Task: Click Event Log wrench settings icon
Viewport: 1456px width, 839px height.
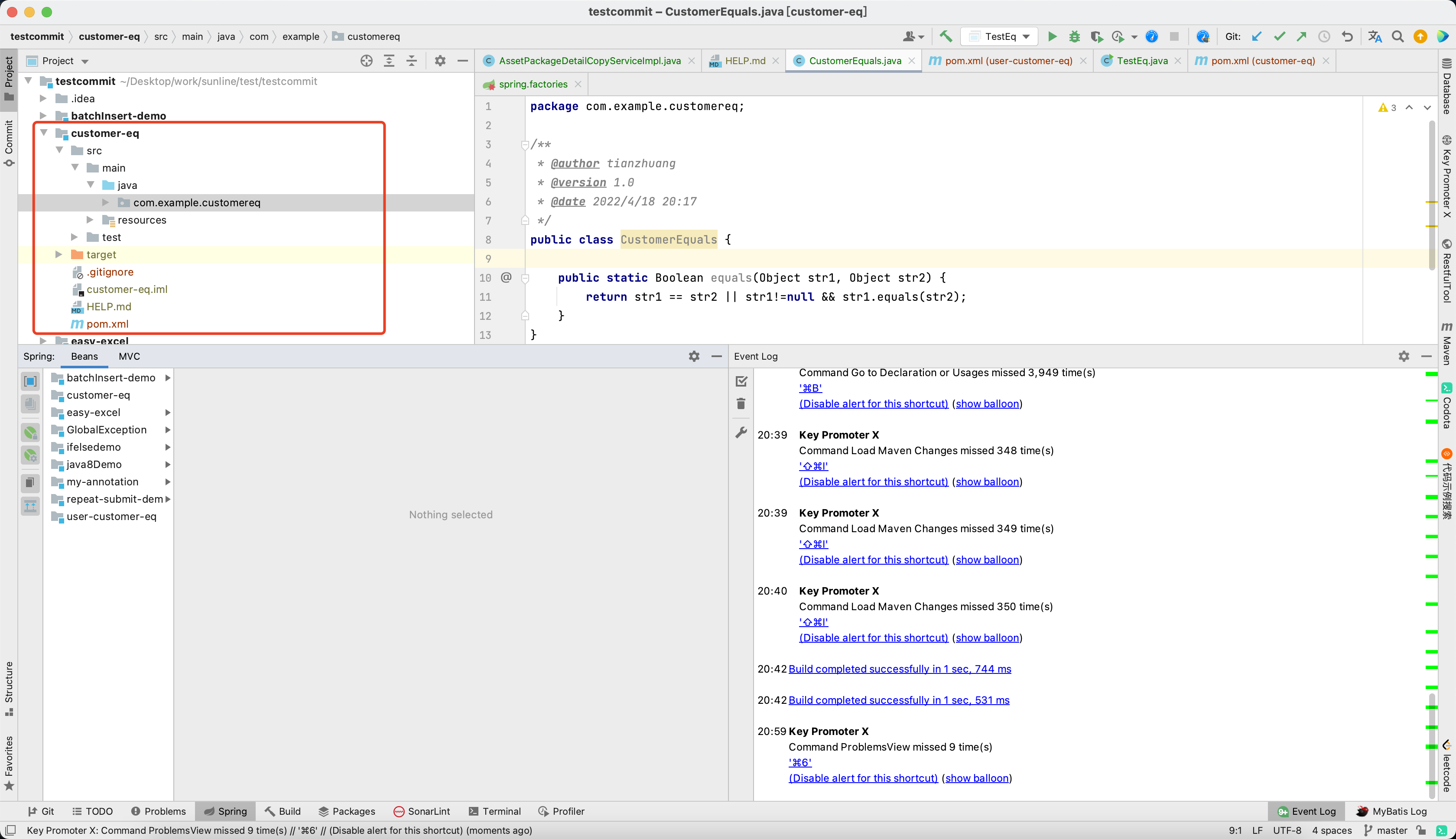Action: pyautogui.click(x=741, y=432)
